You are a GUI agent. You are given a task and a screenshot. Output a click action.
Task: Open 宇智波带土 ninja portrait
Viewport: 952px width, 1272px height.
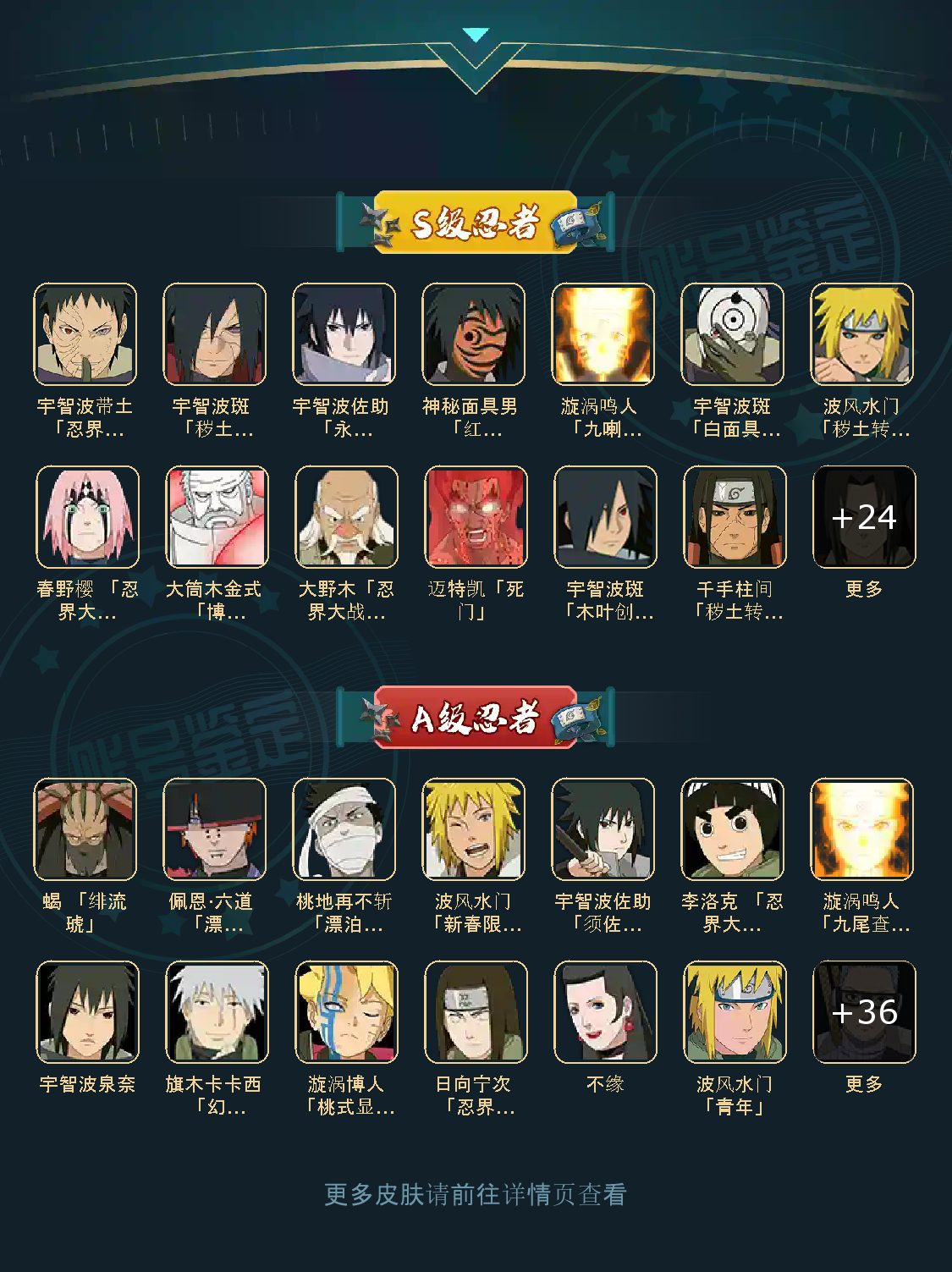pyautogui.click(x=85, y=334)
